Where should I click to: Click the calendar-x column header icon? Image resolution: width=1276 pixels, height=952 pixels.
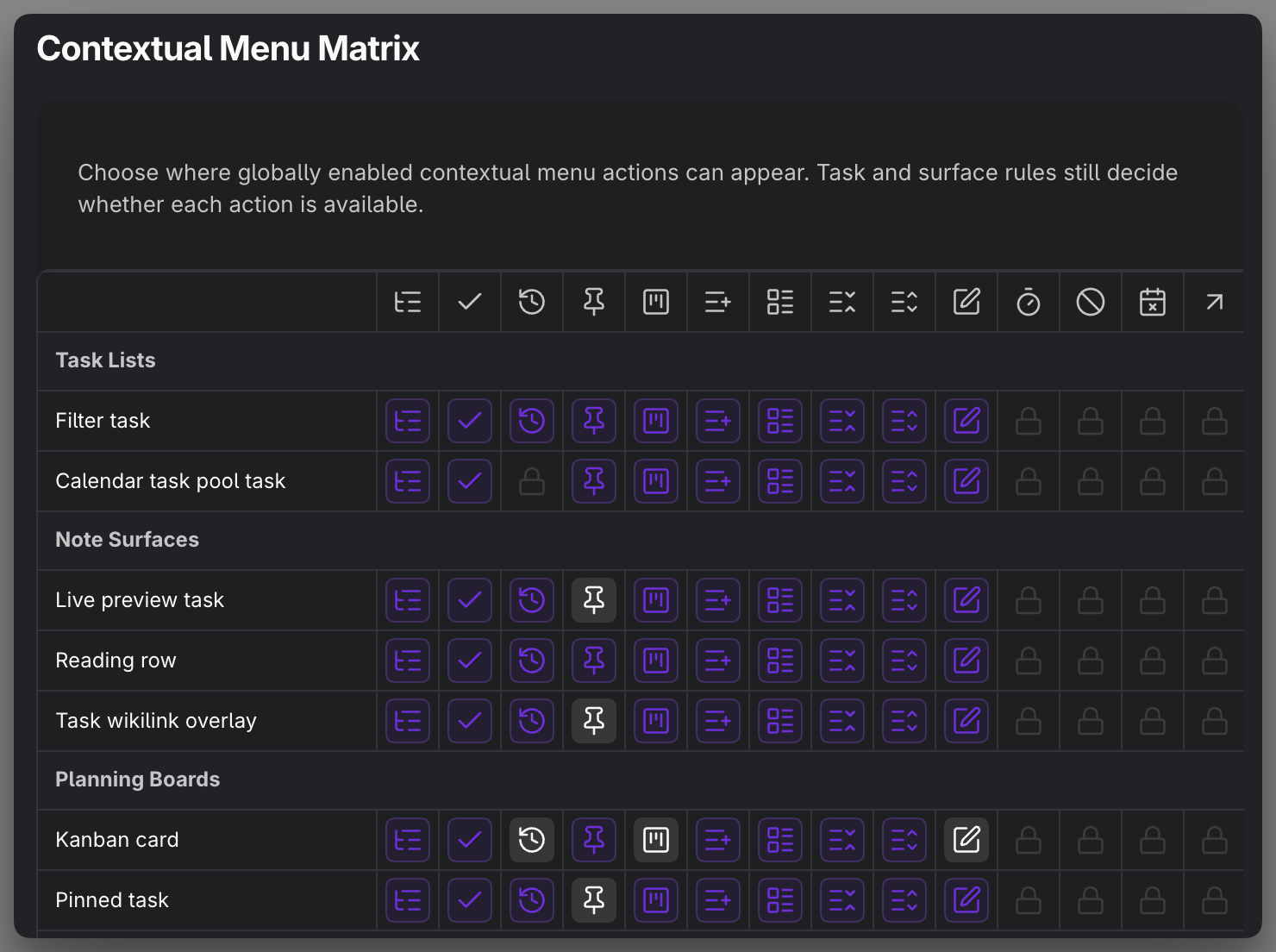click(x=1153, y=302)
